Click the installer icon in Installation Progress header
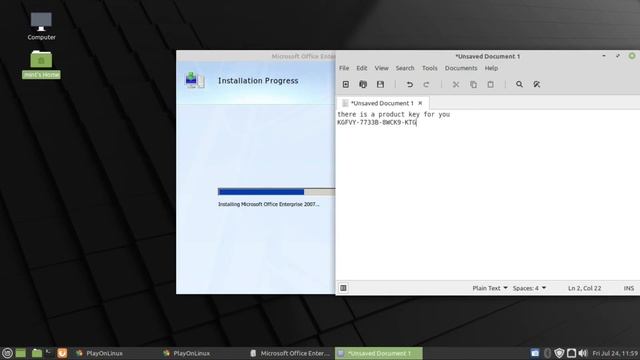Screen dimensions: 640x360 point(195,80)
